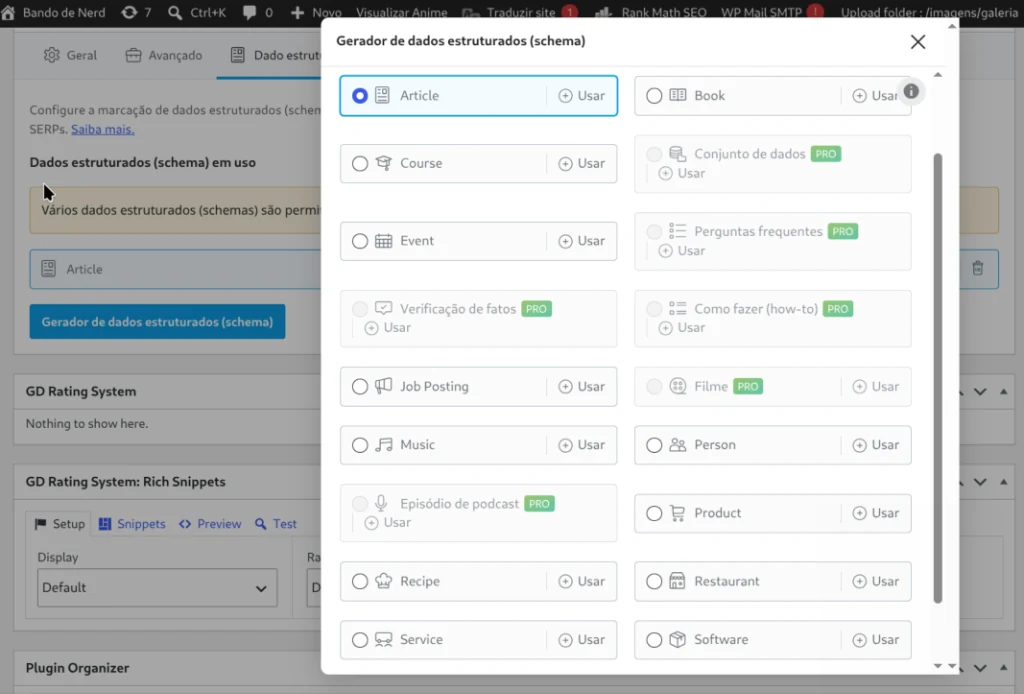Viewport: 1024px width, 694px height.
Task: Click the Course graduation cap icon
Action: coord(383,163)
